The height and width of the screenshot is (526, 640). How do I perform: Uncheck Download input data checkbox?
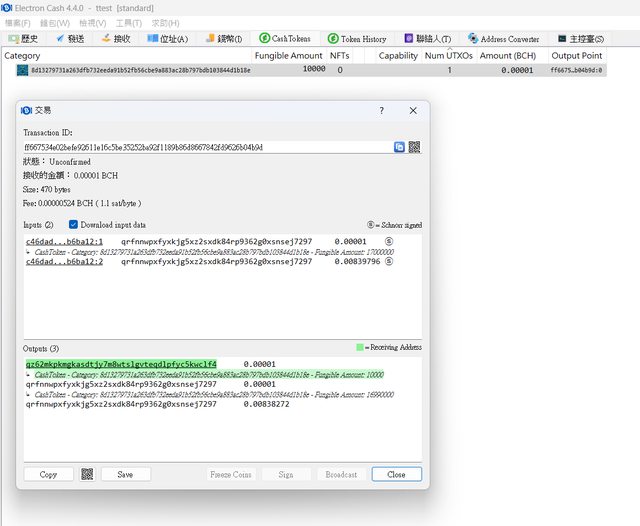point(74,225)
